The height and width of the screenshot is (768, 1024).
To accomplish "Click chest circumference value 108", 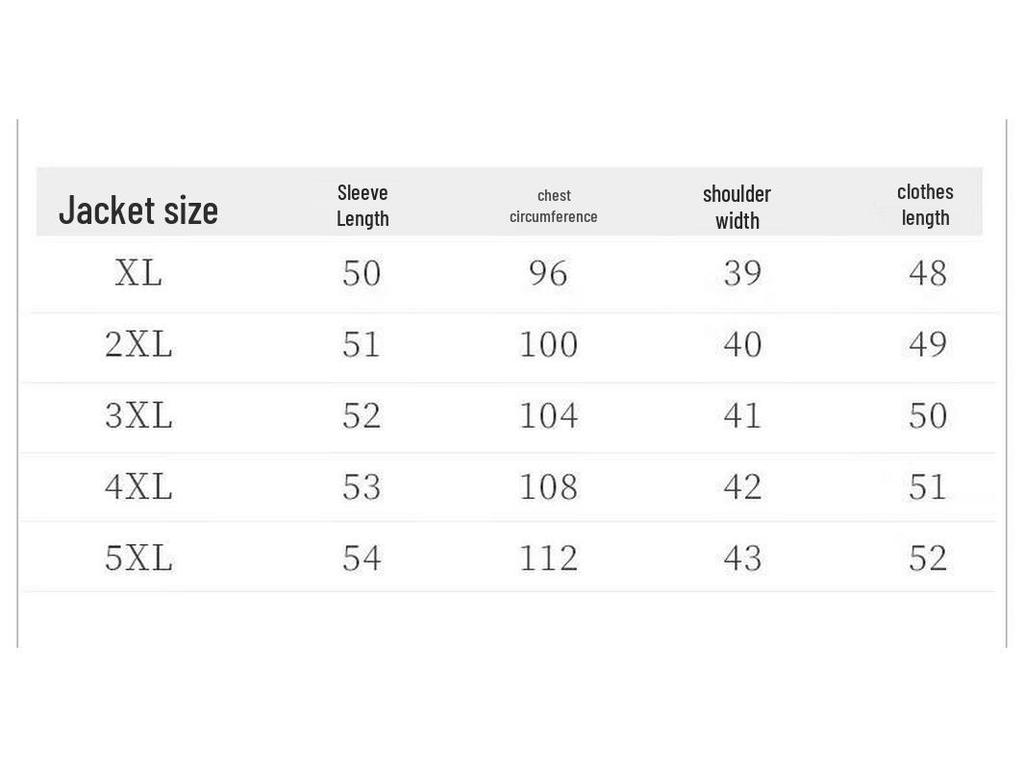I will coord(548,487).
